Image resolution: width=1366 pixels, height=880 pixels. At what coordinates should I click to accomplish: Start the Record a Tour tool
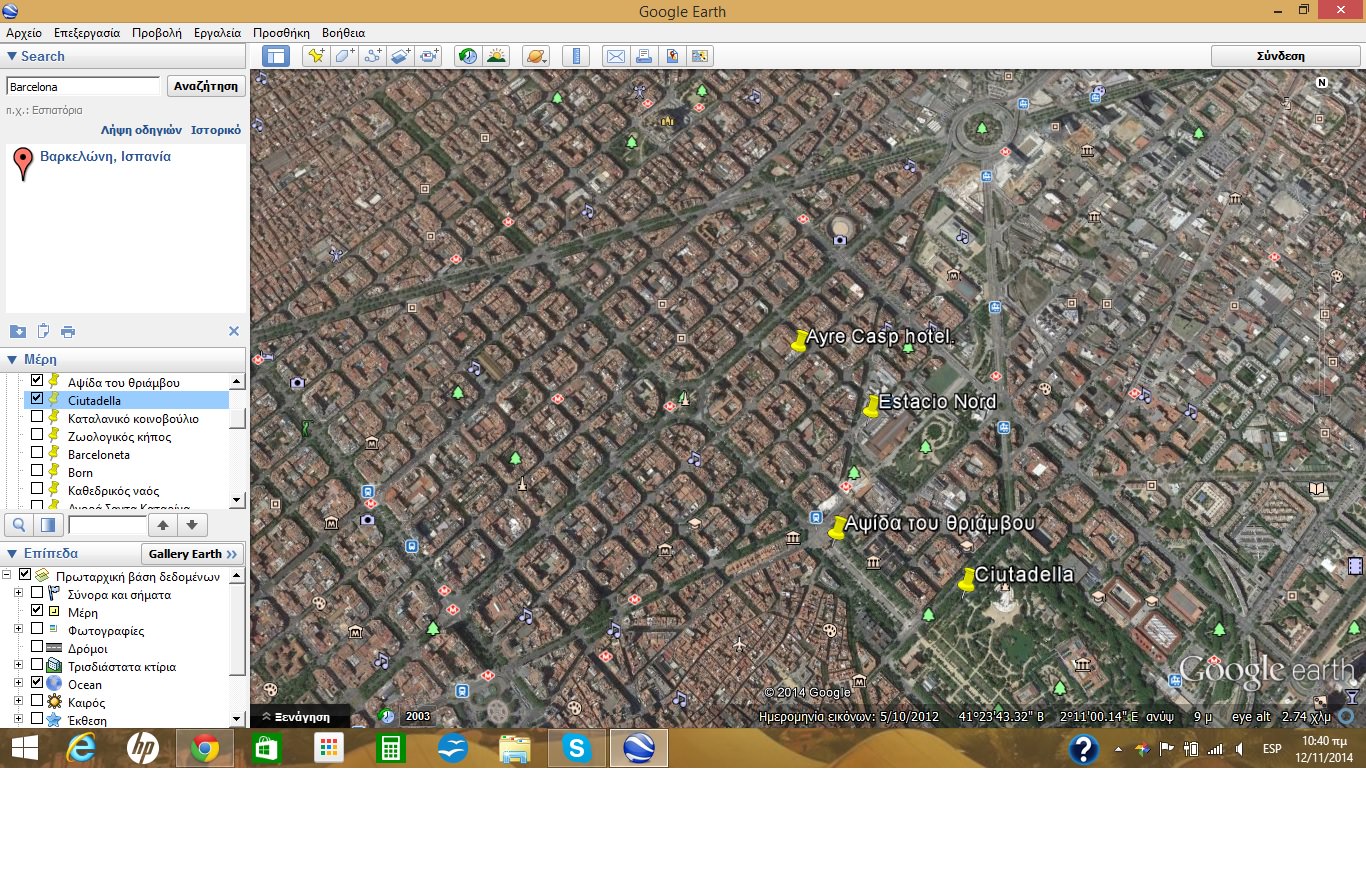pyautogui.click(x=430, y=56)
